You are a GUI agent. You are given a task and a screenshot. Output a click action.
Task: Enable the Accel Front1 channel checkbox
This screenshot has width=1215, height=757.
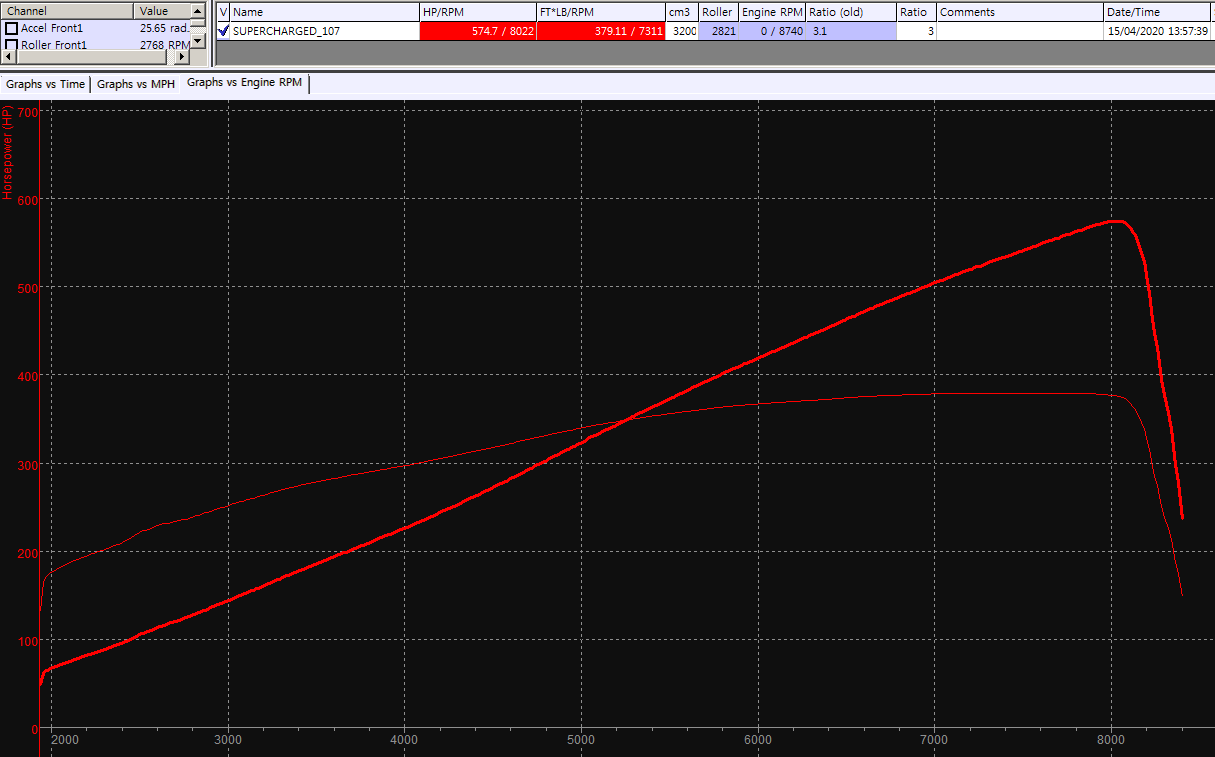point(12,29)
